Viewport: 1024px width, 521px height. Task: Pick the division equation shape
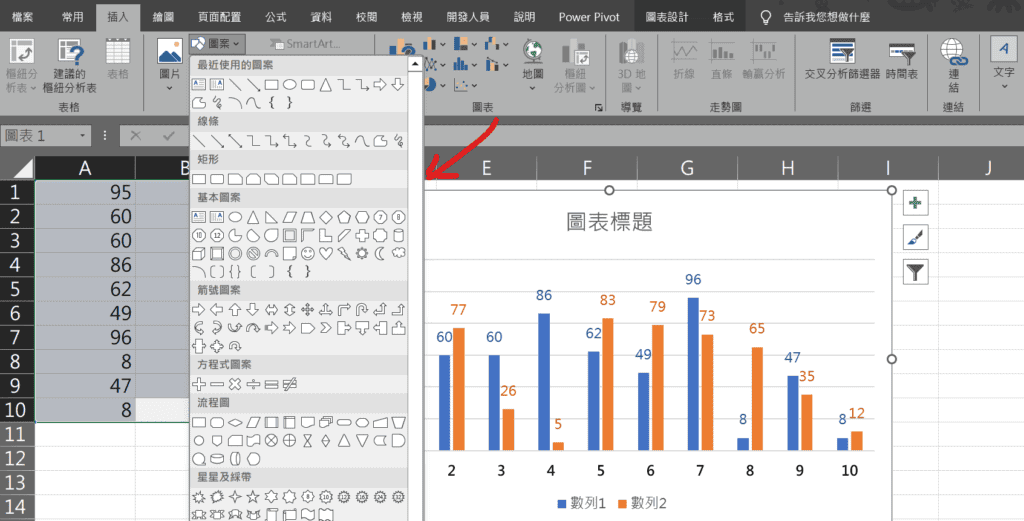pyautogui.click(x=253, y=385)
